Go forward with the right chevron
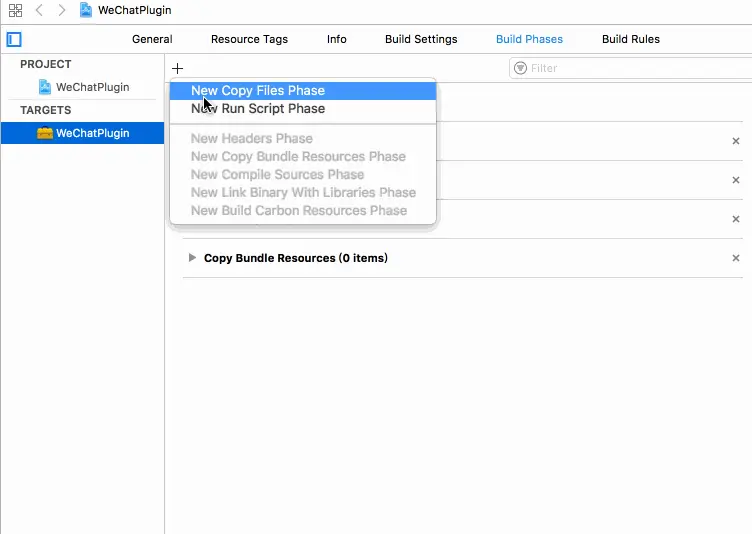This screenshot has width=752, height=534. coord(62,10)
